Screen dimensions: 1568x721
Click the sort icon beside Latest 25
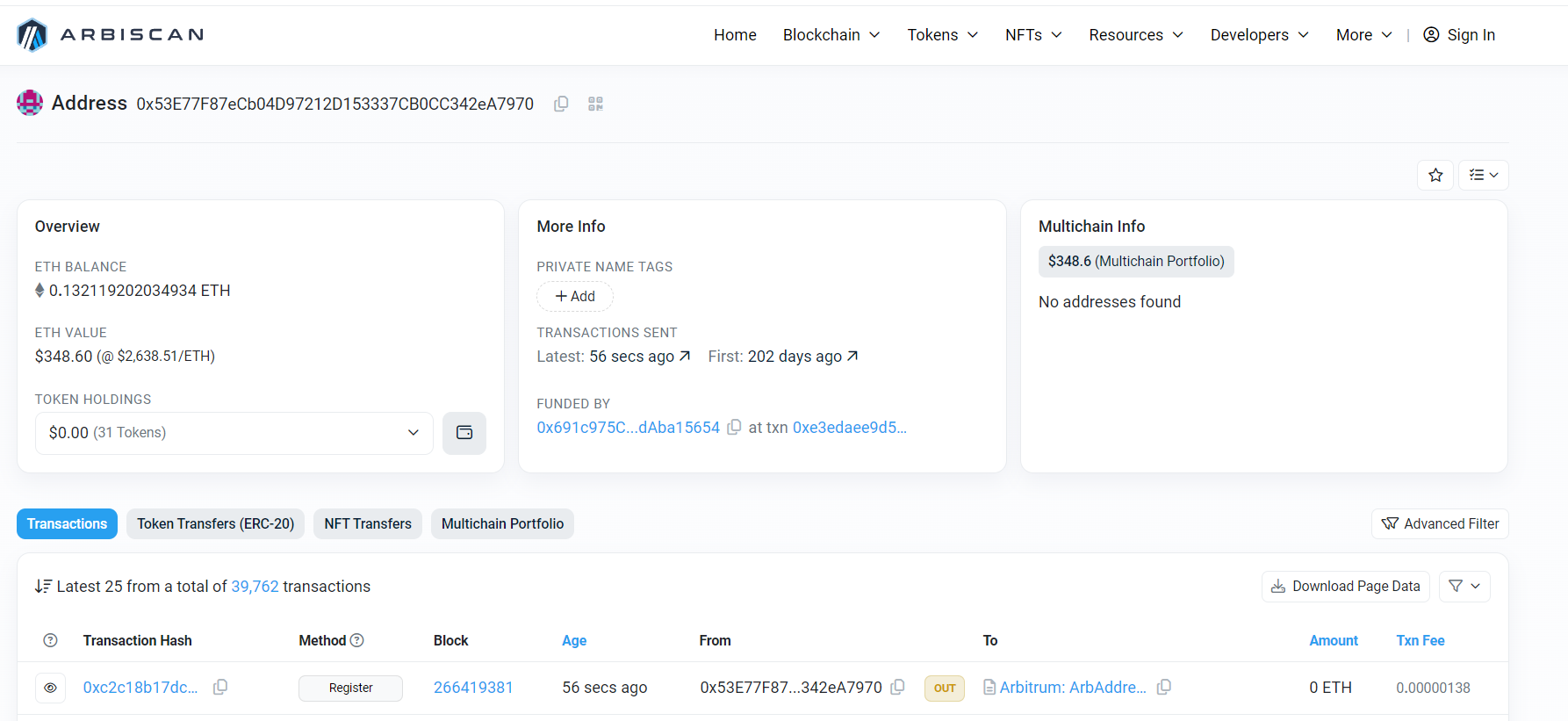click(43, 587)
